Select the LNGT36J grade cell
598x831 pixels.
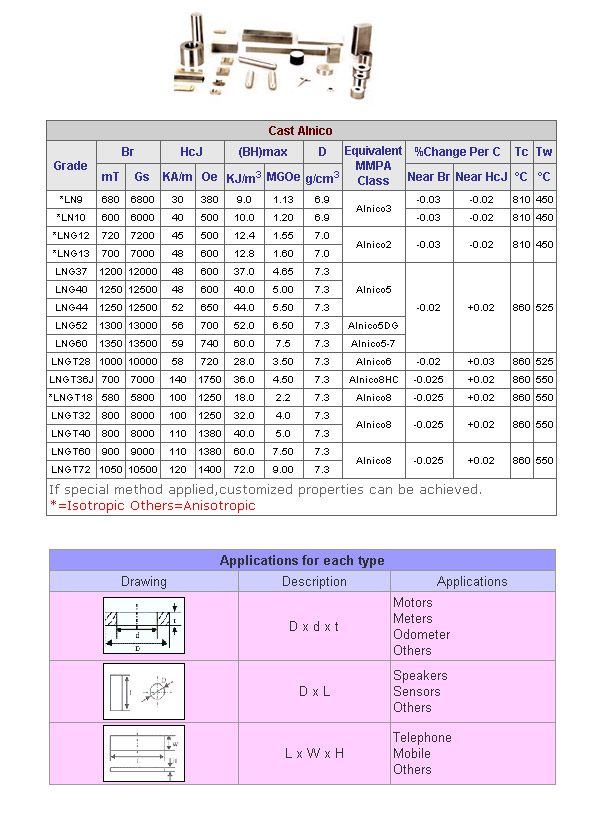tap(71, 379)
